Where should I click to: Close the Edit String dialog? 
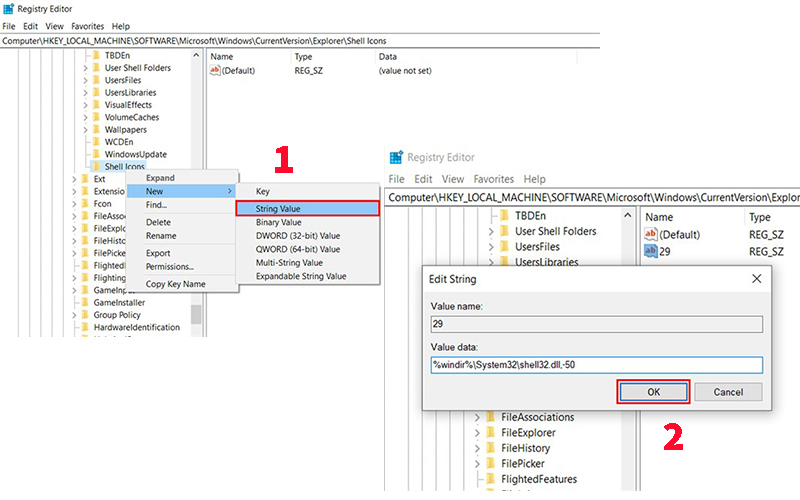757,279
